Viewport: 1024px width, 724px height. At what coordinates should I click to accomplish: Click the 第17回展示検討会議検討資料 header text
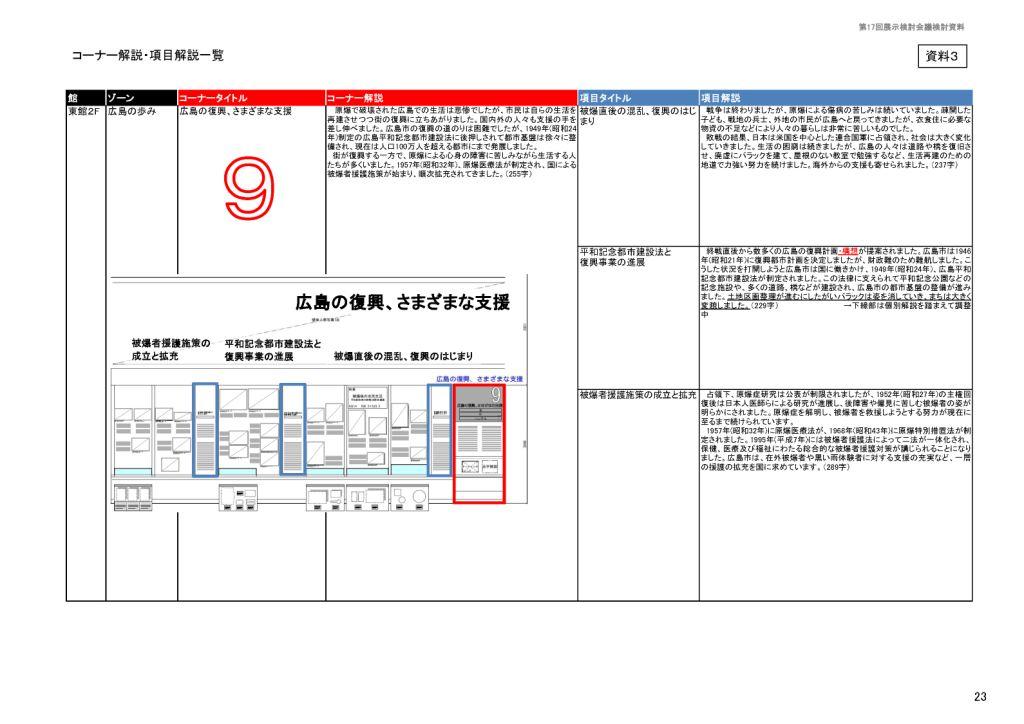tap(911, 27)
